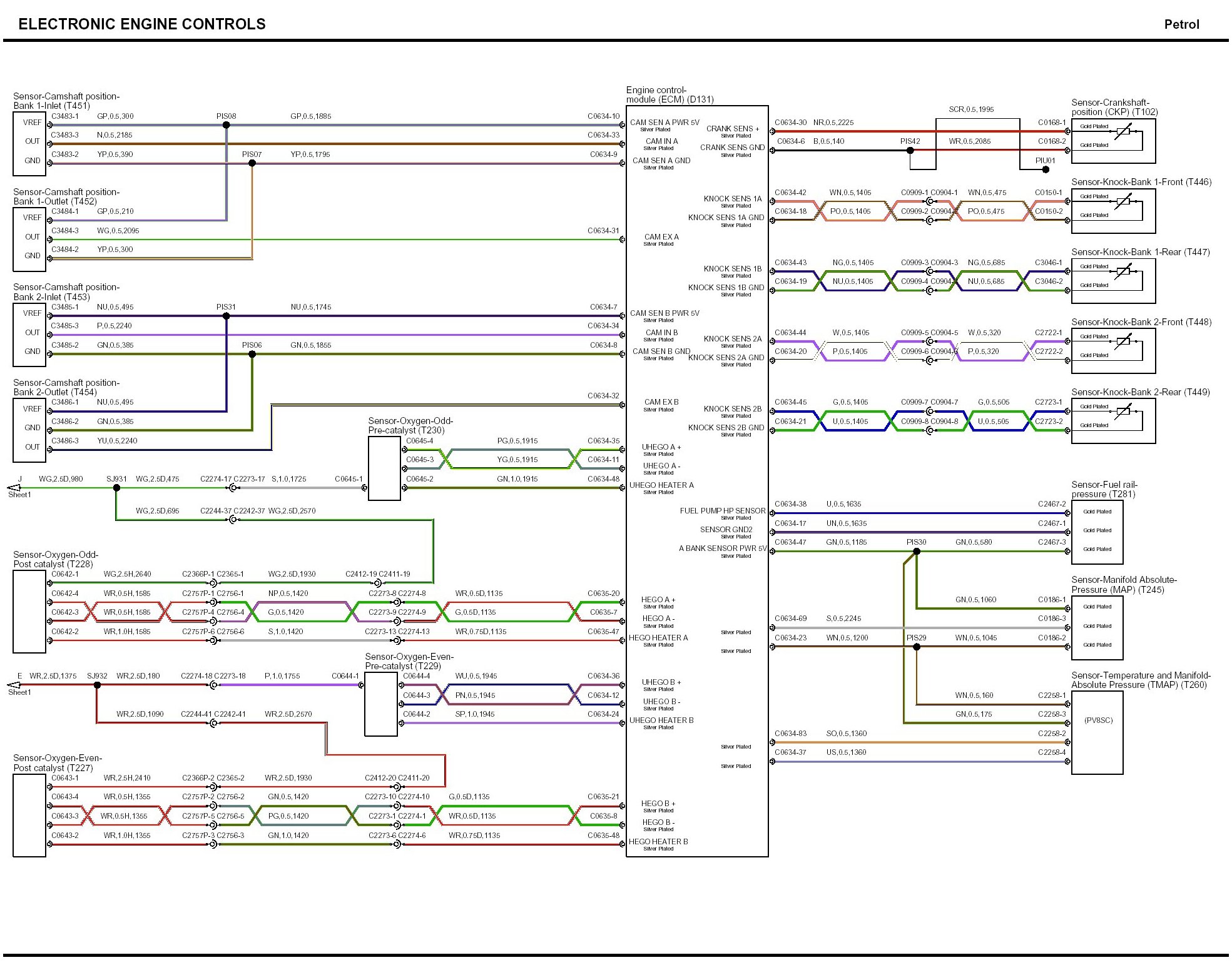Click the SJ931 splice junction dot
This screenshot has width=1232, height=965.
[116, 488]
